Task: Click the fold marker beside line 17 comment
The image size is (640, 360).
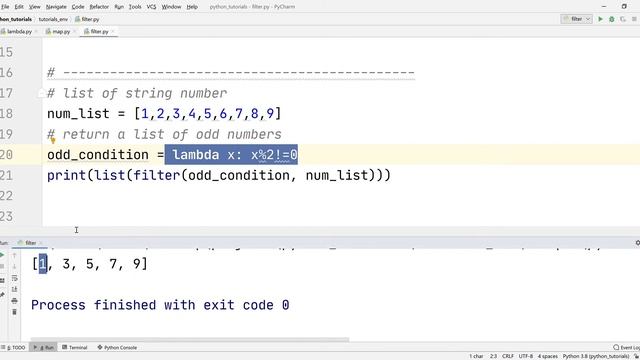Action: click(x=41, y=93)
